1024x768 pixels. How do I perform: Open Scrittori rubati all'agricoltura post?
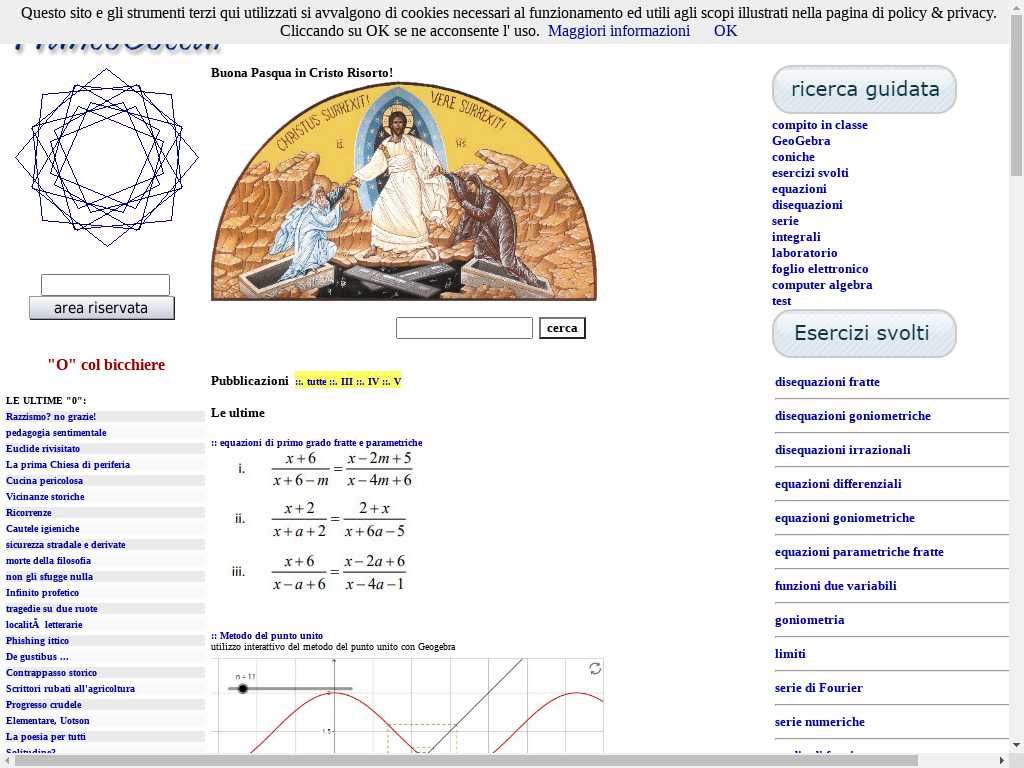pos(71,688)
